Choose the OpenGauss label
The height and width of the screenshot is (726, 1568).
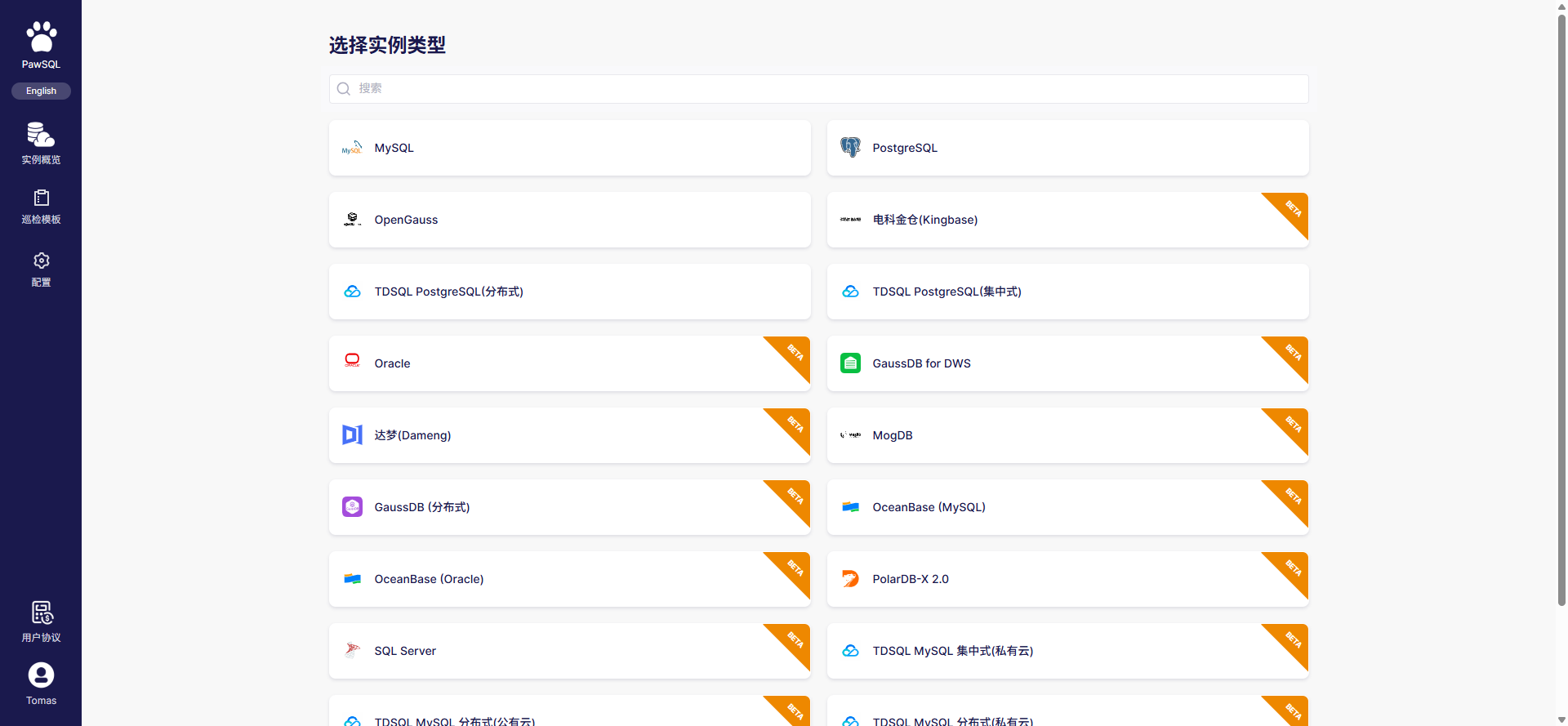[406, 220]
